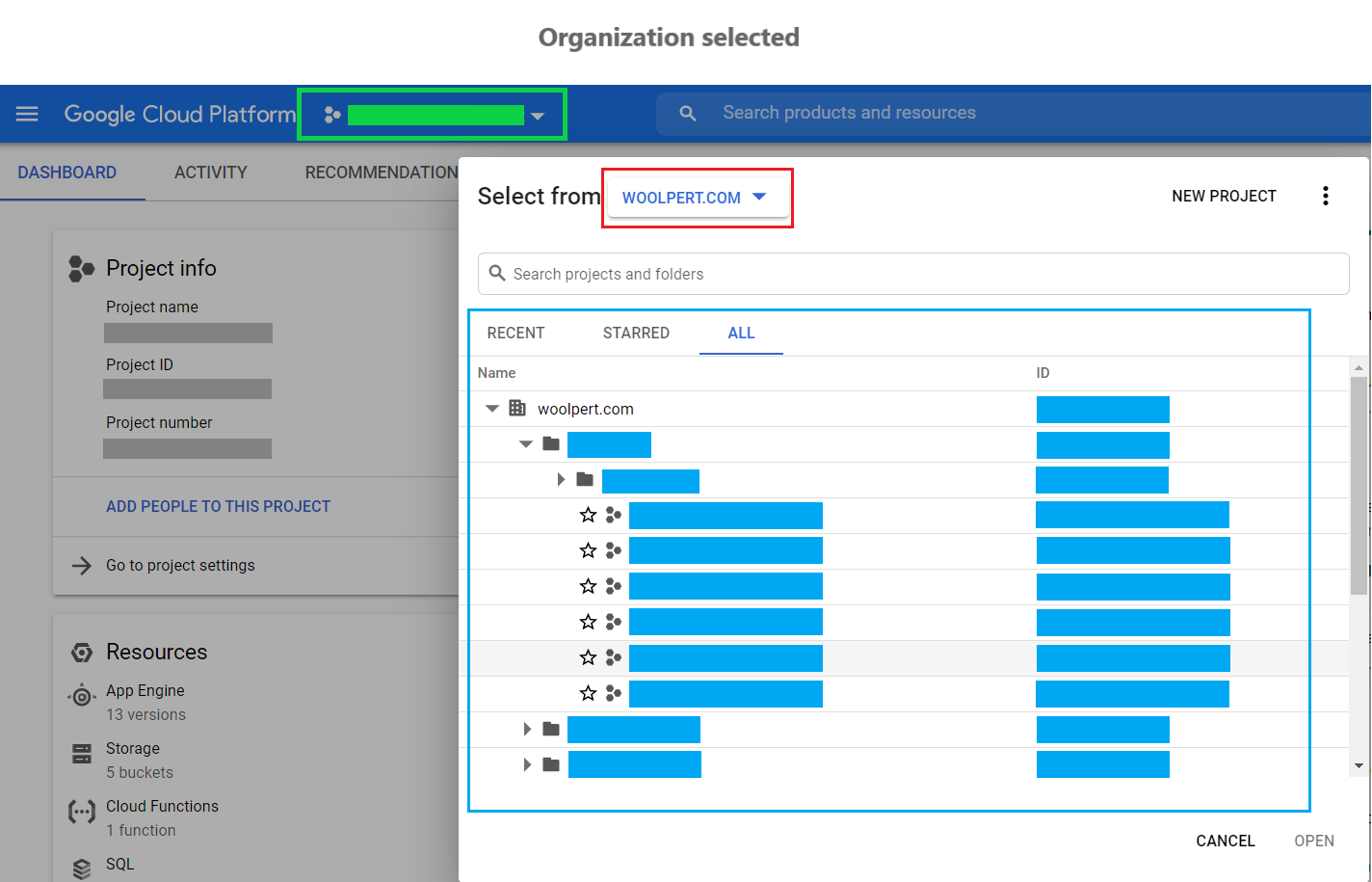
Task: Switch to the ACTIVITY tab
Action: tap(210, 173)
